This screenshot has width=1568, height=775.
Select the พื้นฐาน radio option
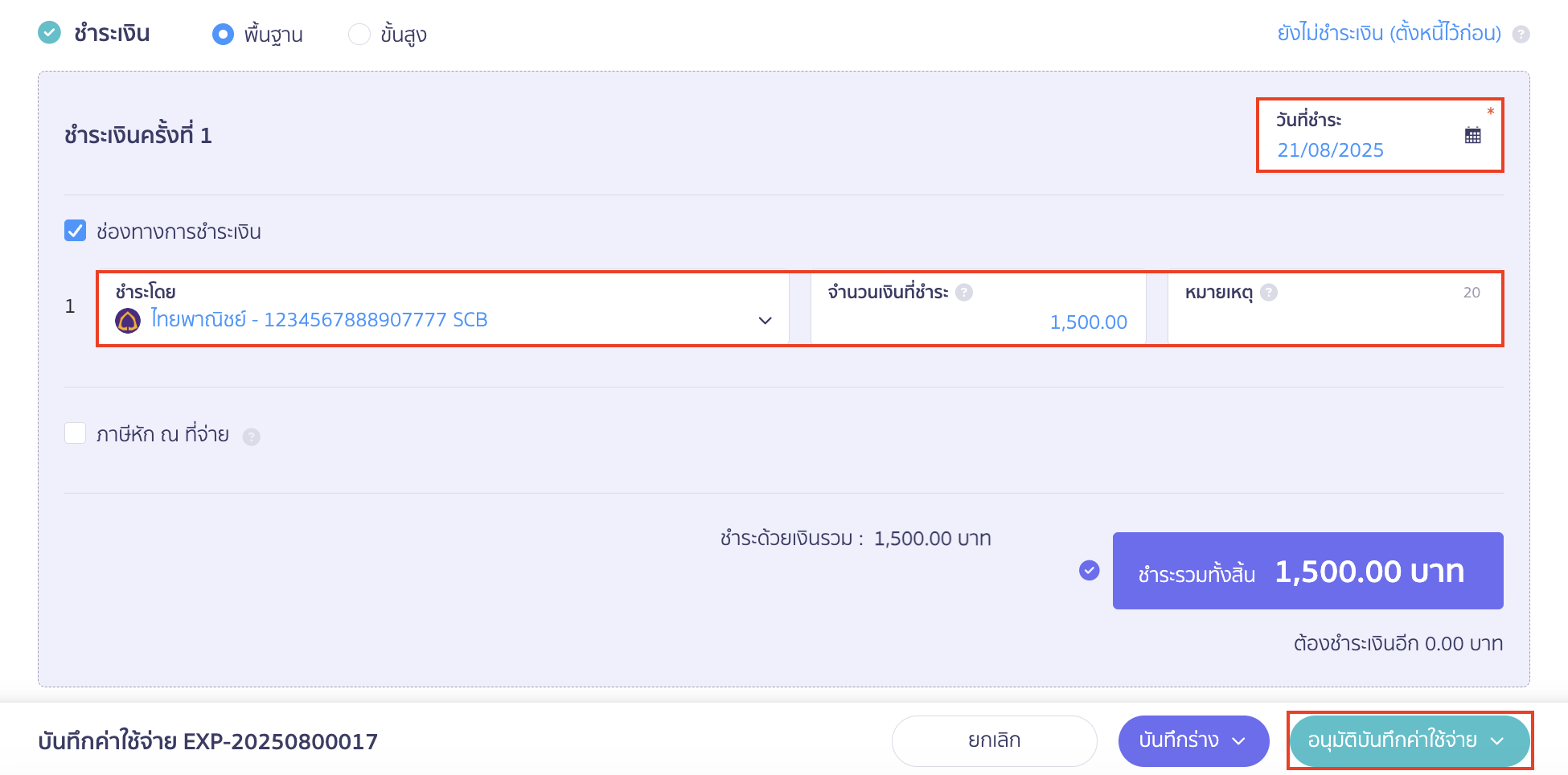[223, 35]
